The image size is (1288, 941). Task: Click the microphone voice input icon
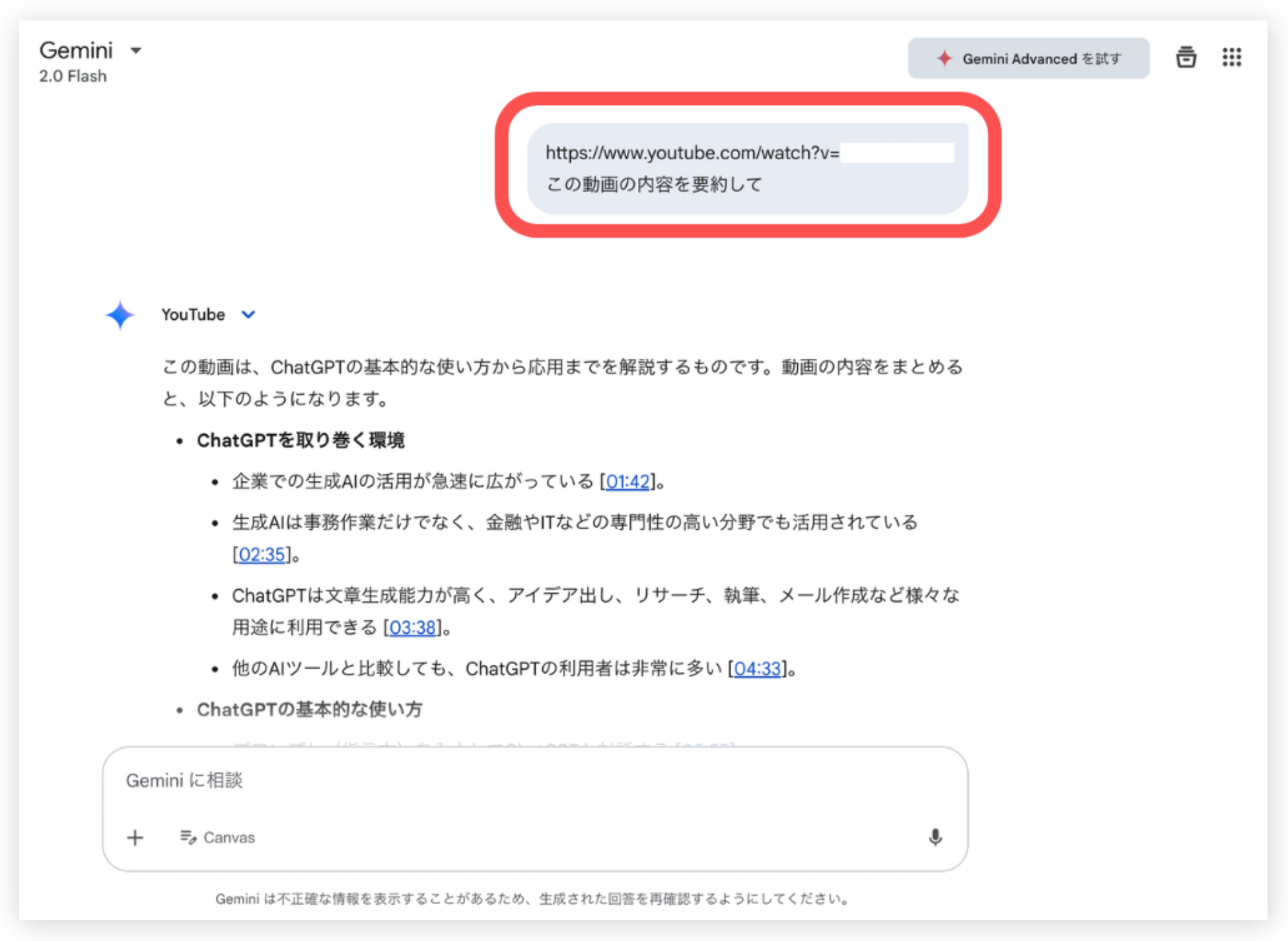coord(935,837)
